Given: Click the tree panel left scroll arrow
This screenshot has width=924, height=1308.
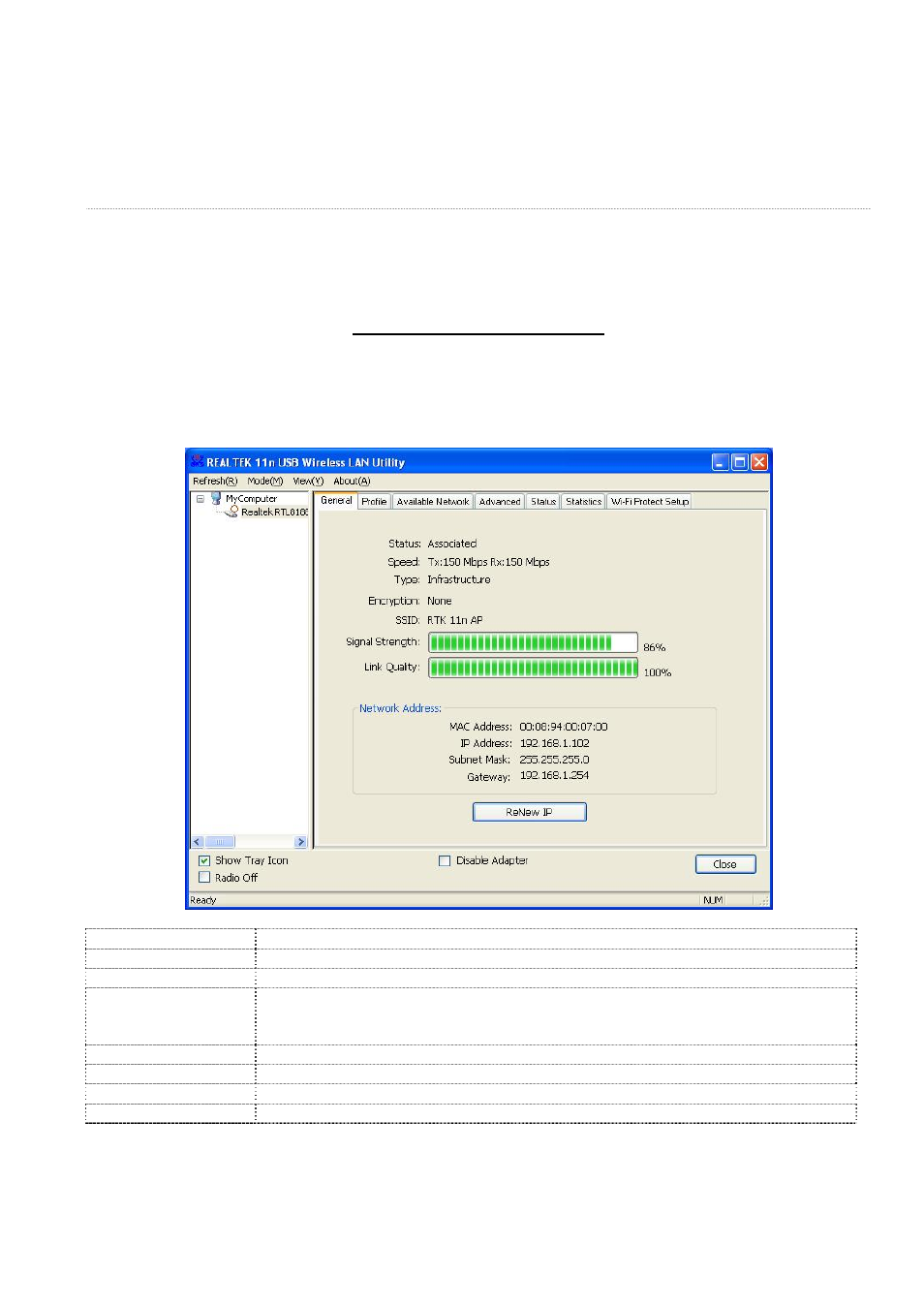Looking at the screenshot, I should 198,842.
